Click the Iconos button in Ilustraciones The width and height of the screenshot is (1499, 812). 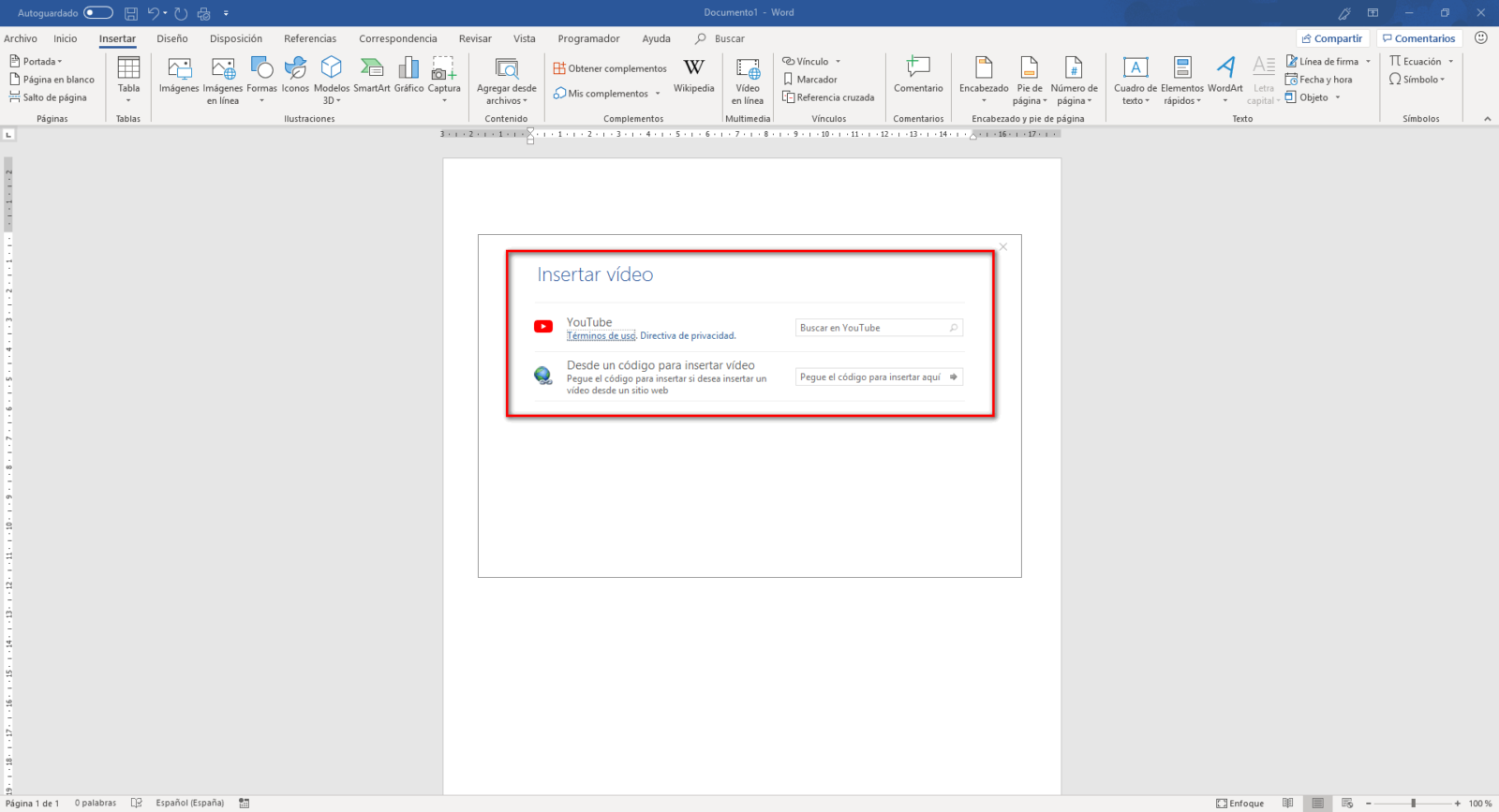[295, 70]
